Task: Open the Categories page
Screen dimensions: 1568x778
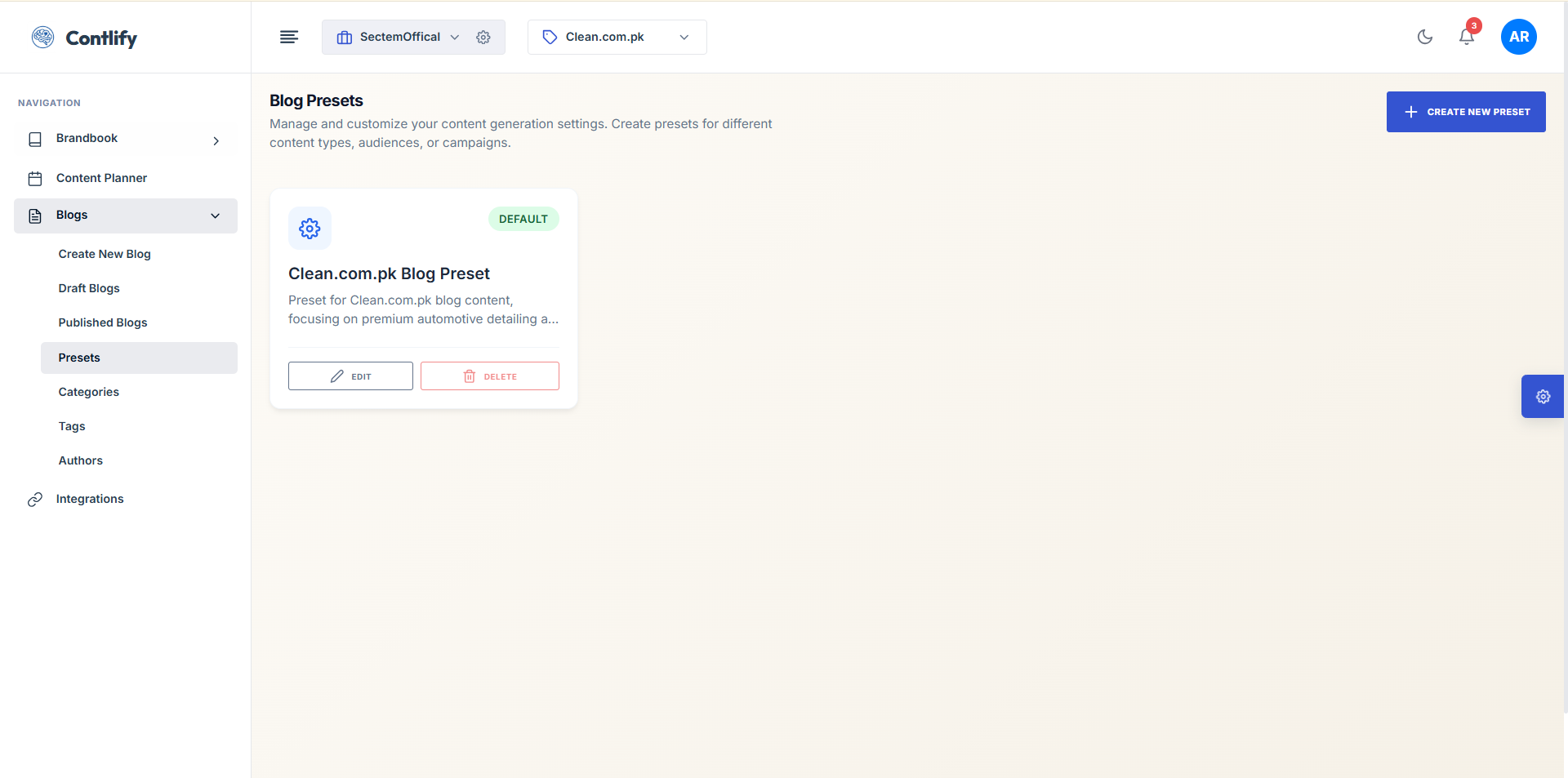Action: [89, 392]
